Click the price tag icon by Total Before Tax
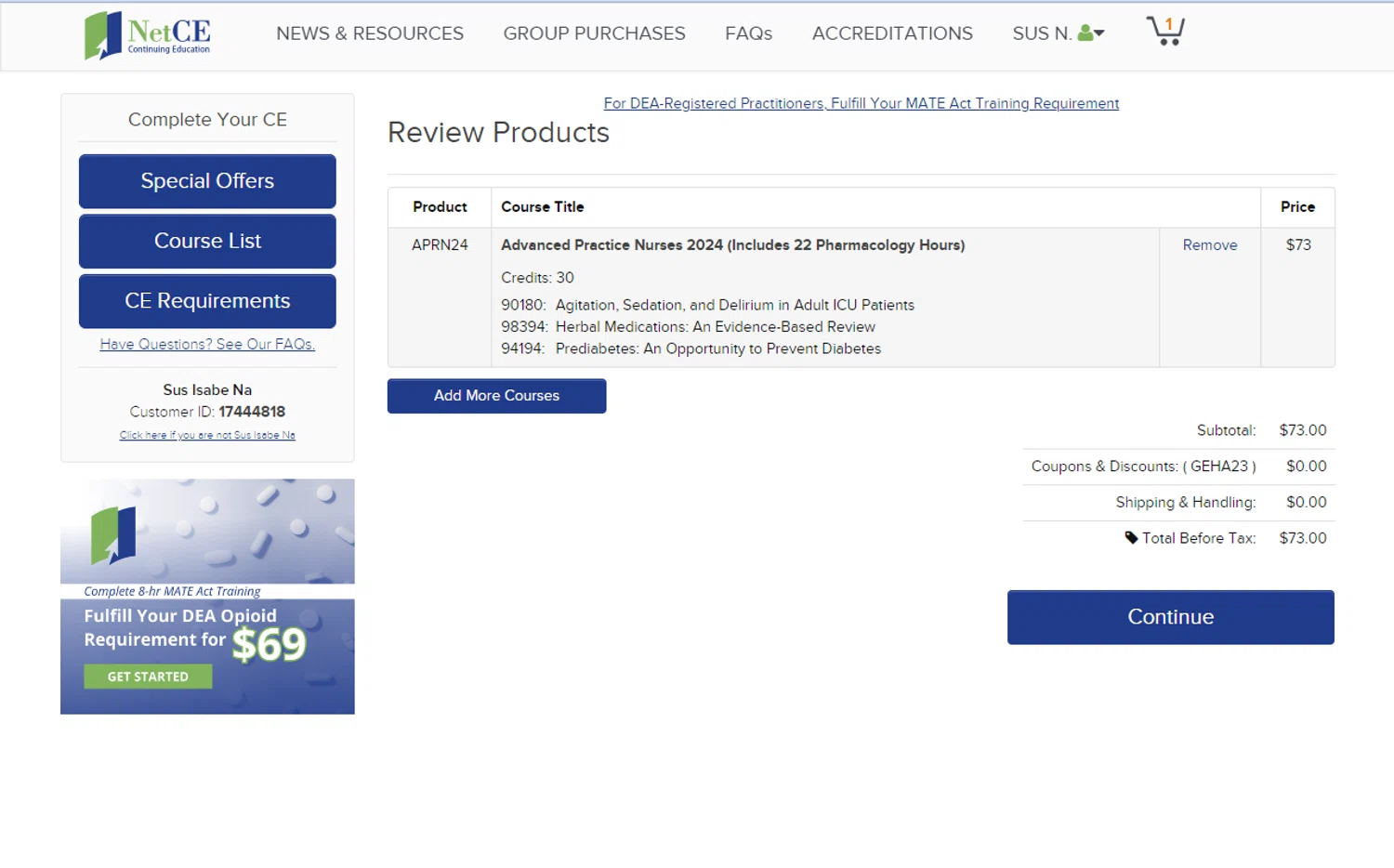Viewport: 1394px width, 868px height. point(1131,538)
